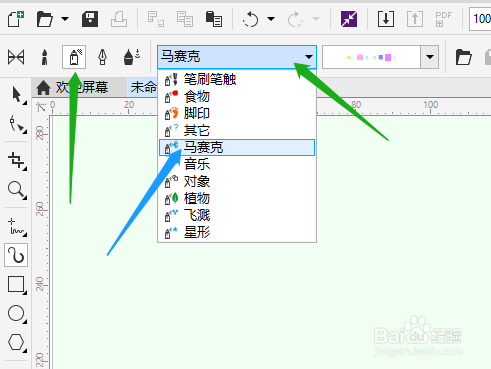
Task: Select the Sprayer mode
Action: tap(74, 57)
